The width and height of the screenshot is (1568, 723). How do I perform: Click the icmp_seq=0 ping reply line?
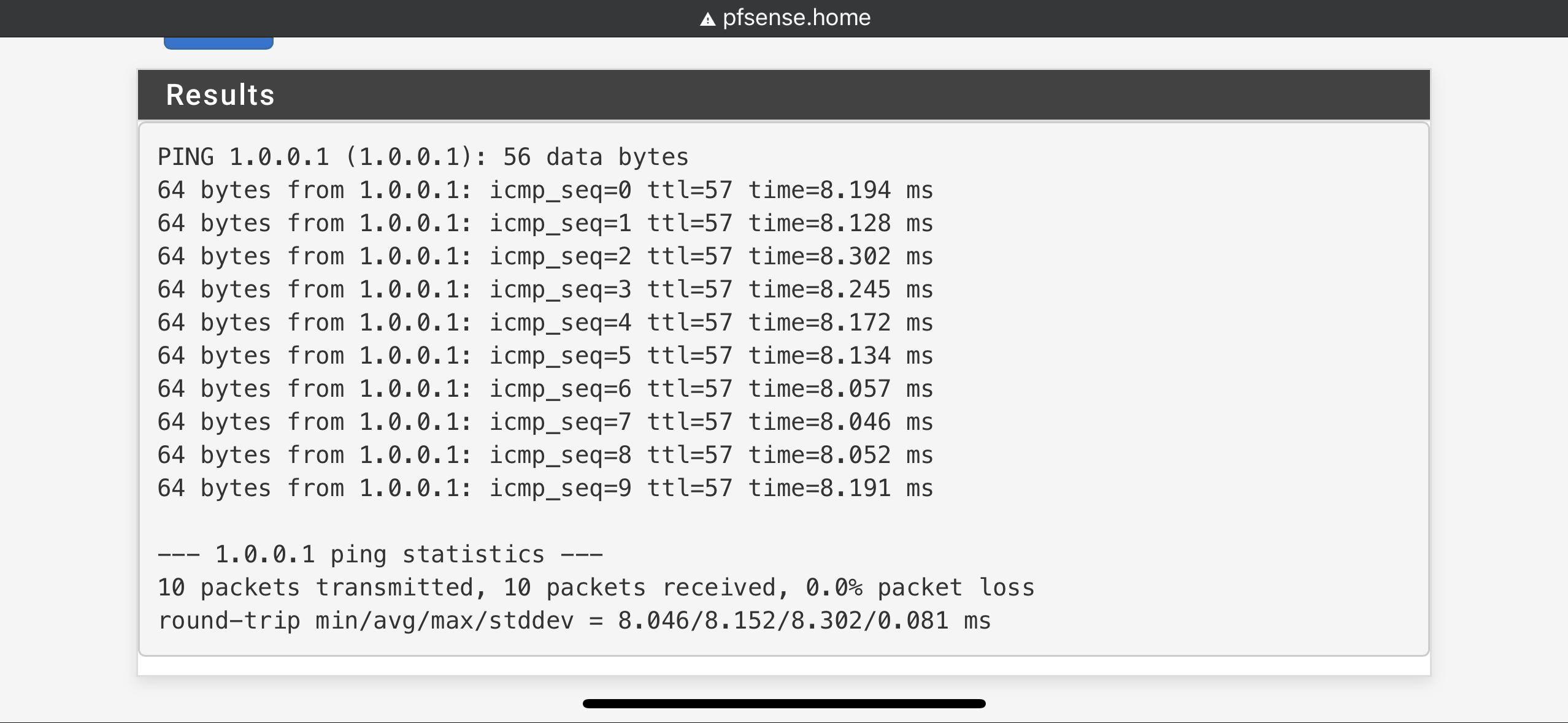tap(545, 190)
